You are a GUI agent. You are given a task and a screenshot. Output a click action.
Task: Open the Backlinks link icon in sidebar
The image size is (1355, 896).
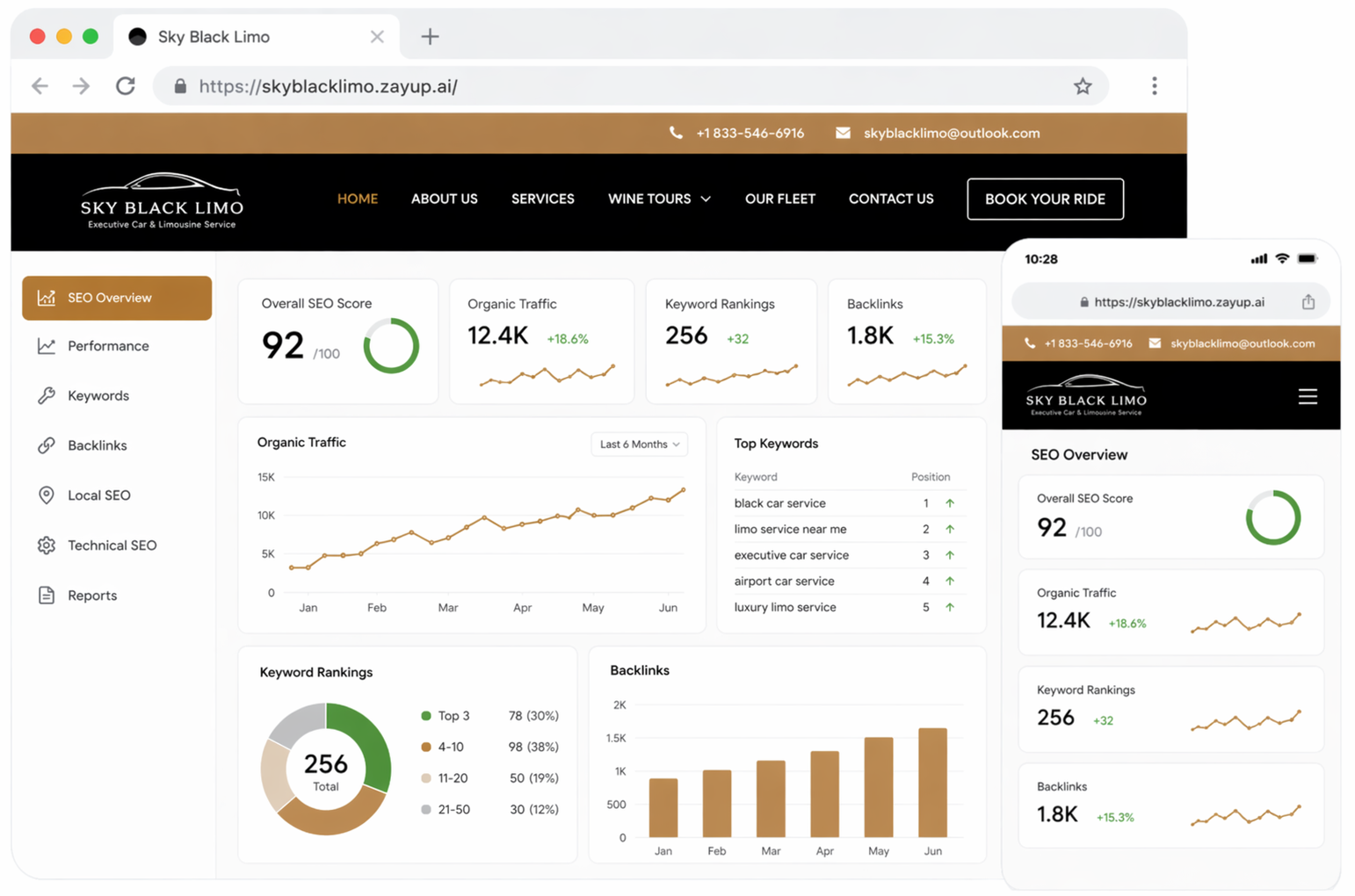pos(47,446)
